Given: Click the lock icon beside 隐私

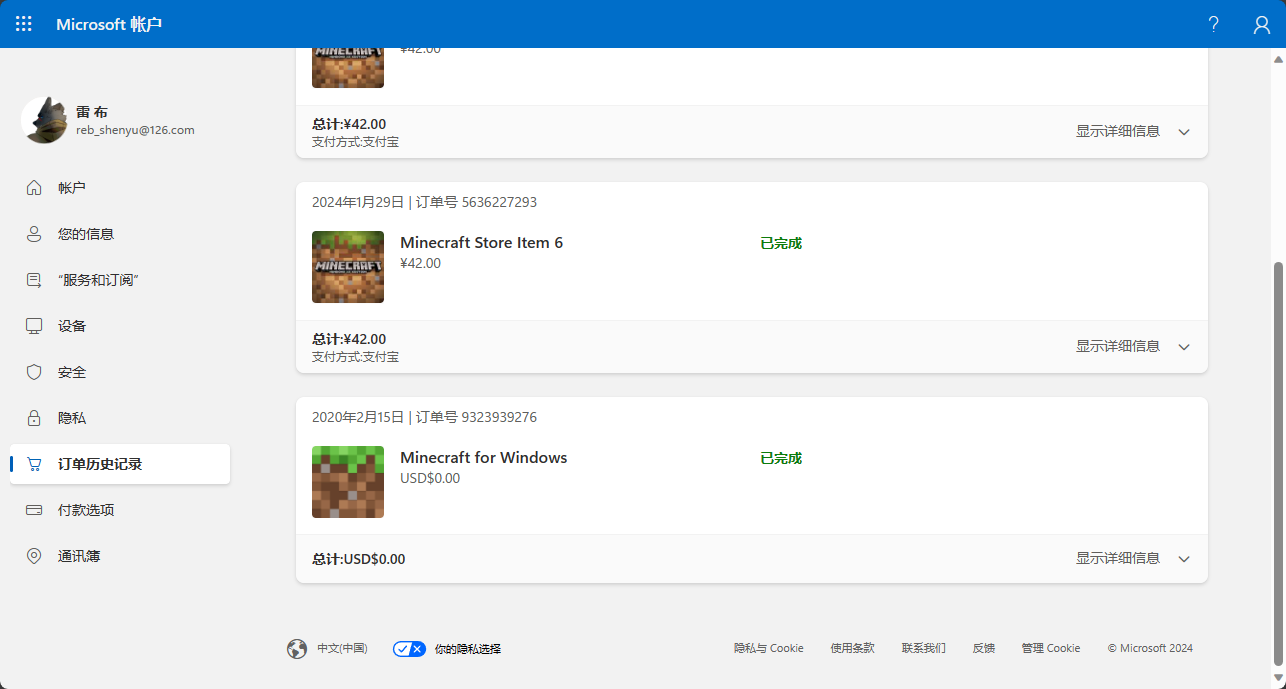Looking at the screenshot, I should [x=34, y=418].
